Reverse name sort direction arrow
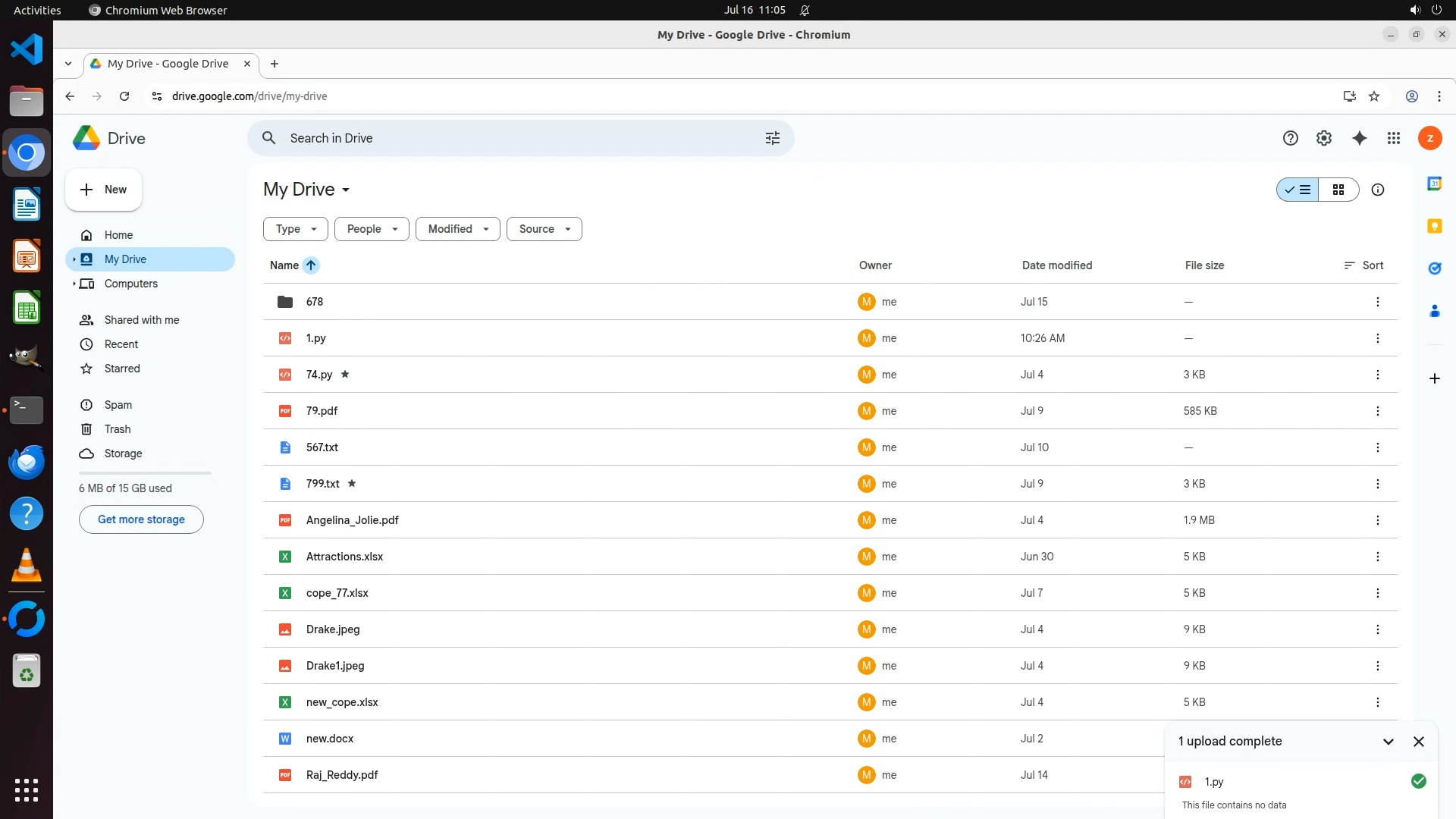 pos(311,265)
